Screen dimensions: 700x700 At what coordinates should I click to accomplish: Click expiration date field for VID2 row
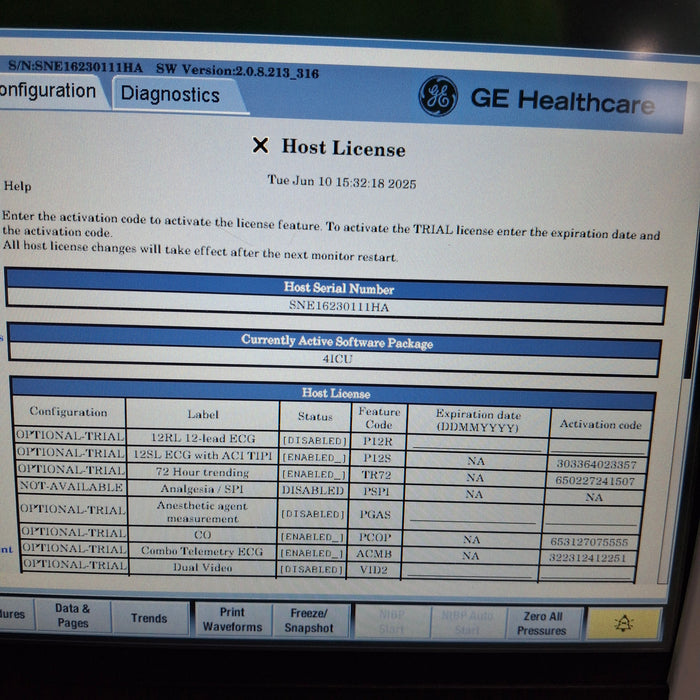(x=470, y=571)
